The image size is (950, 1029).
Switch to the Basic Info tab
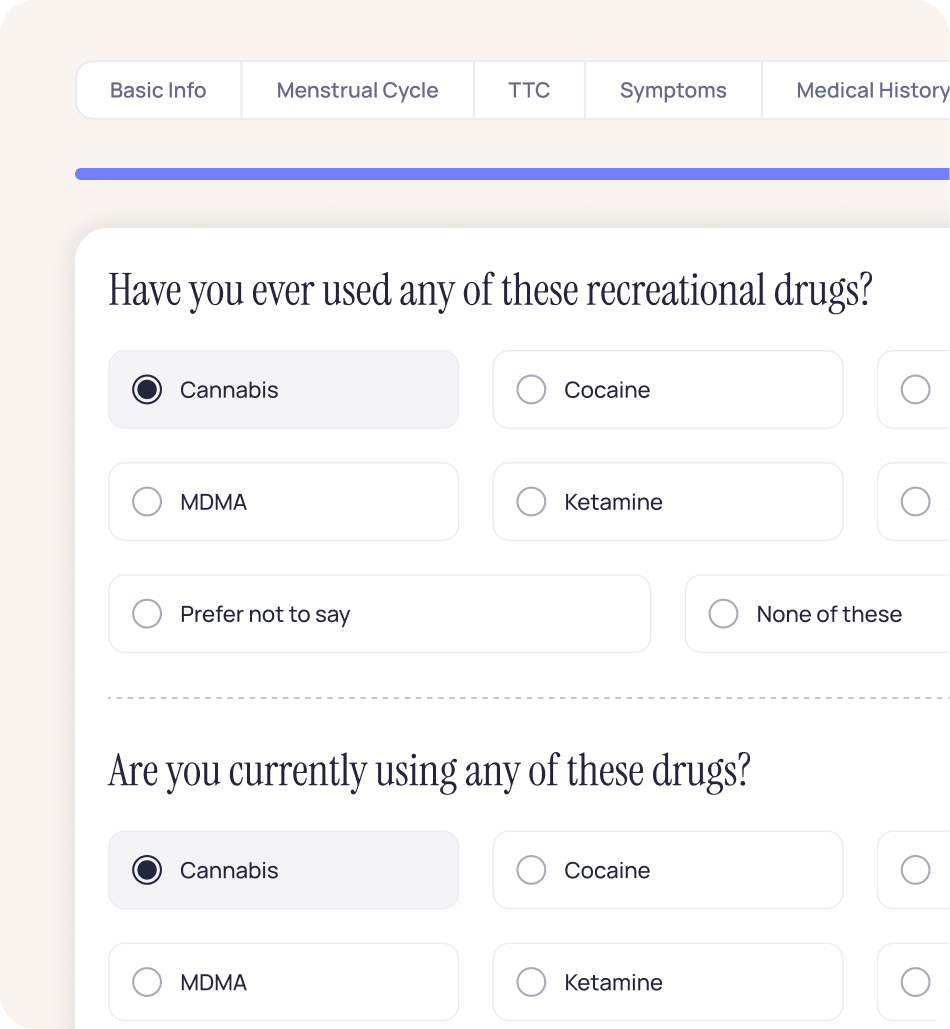pyautogui.click(x=158, y=90)
